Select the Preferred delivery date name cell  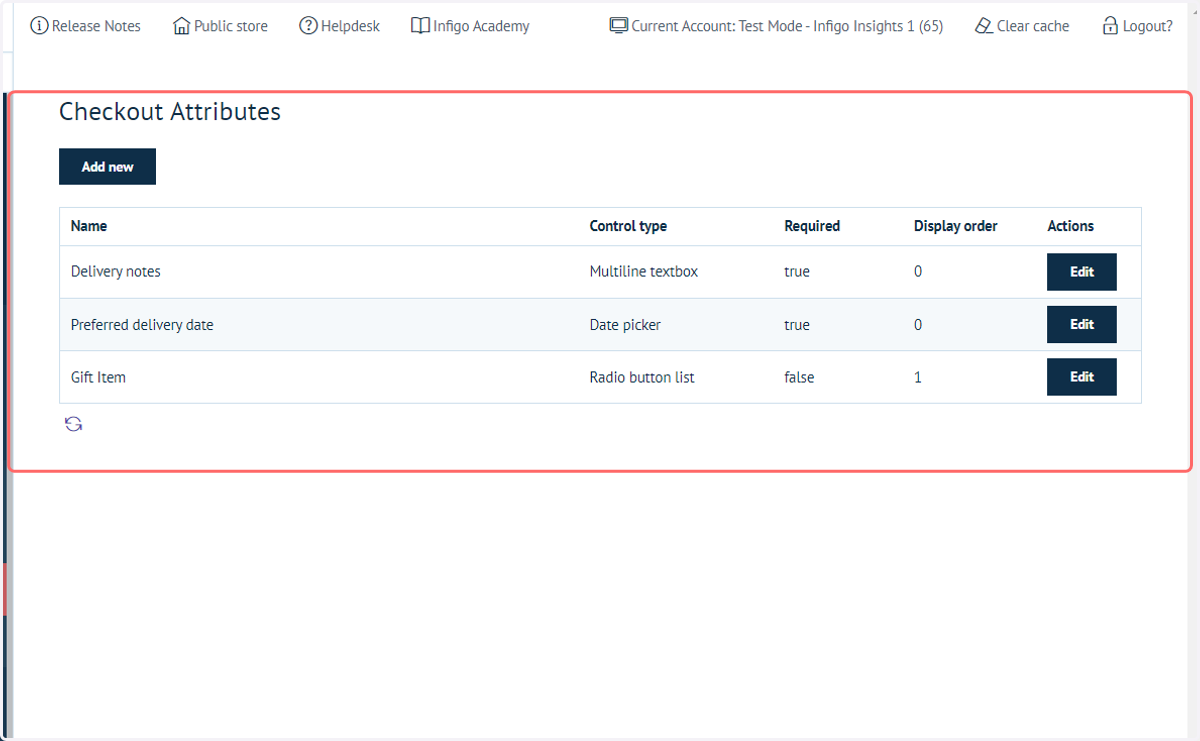point(142,325)
